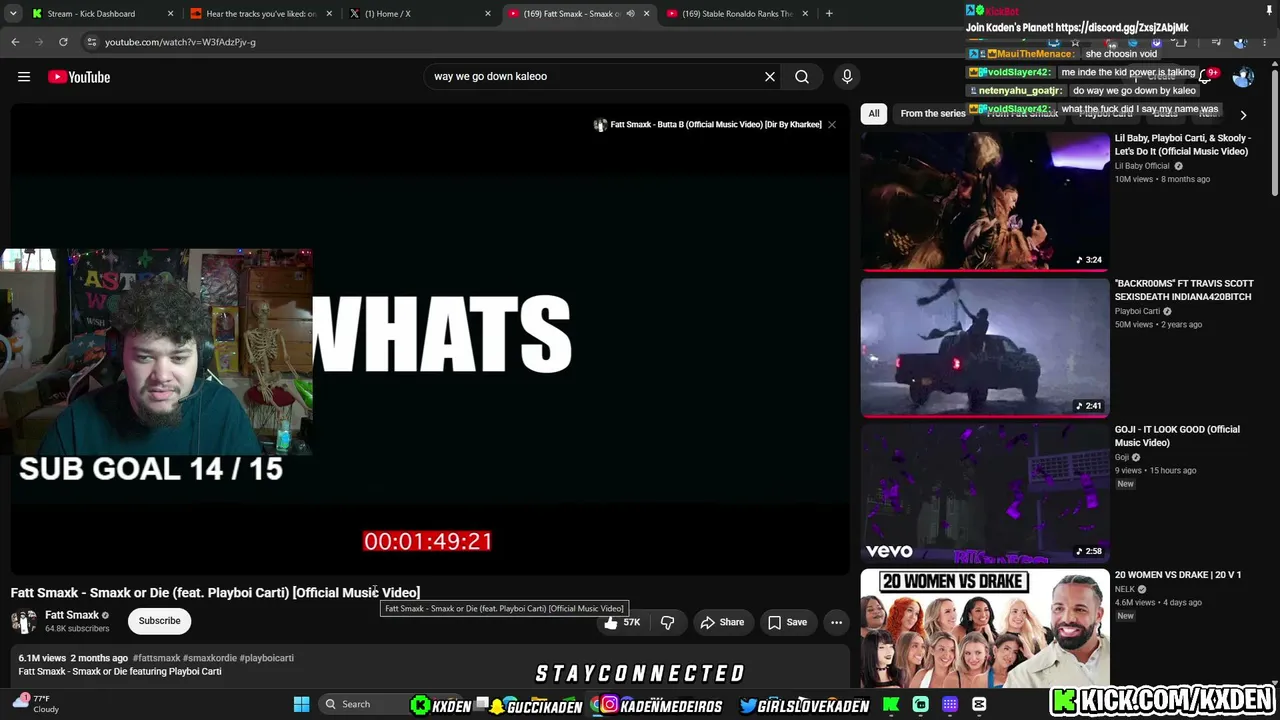View site information beside the URL
This screenshot has height=720, width=1280.
[x=91, y=42]
